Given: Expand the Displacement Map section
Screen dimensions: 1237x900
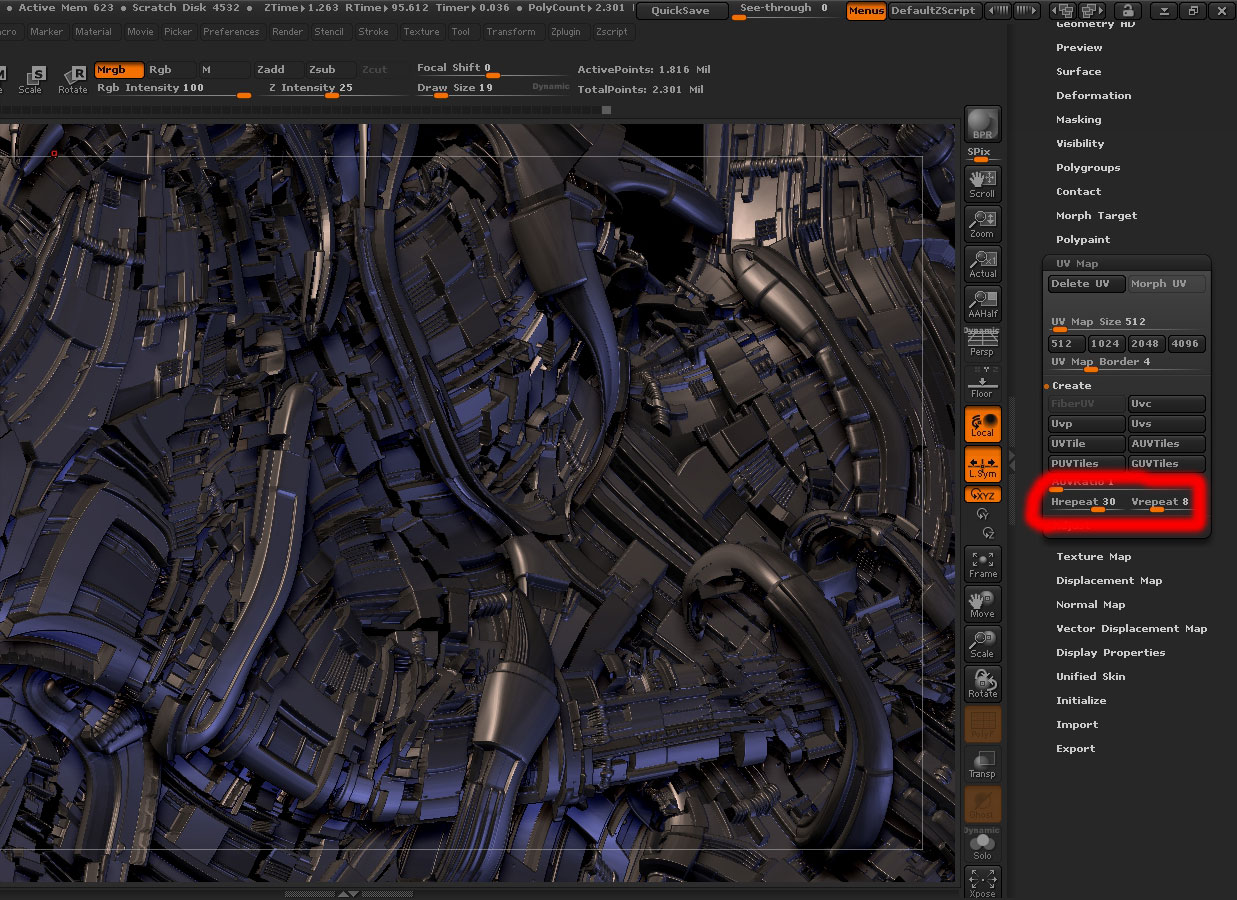Looking at the screenshot, I should (1108, 581).
